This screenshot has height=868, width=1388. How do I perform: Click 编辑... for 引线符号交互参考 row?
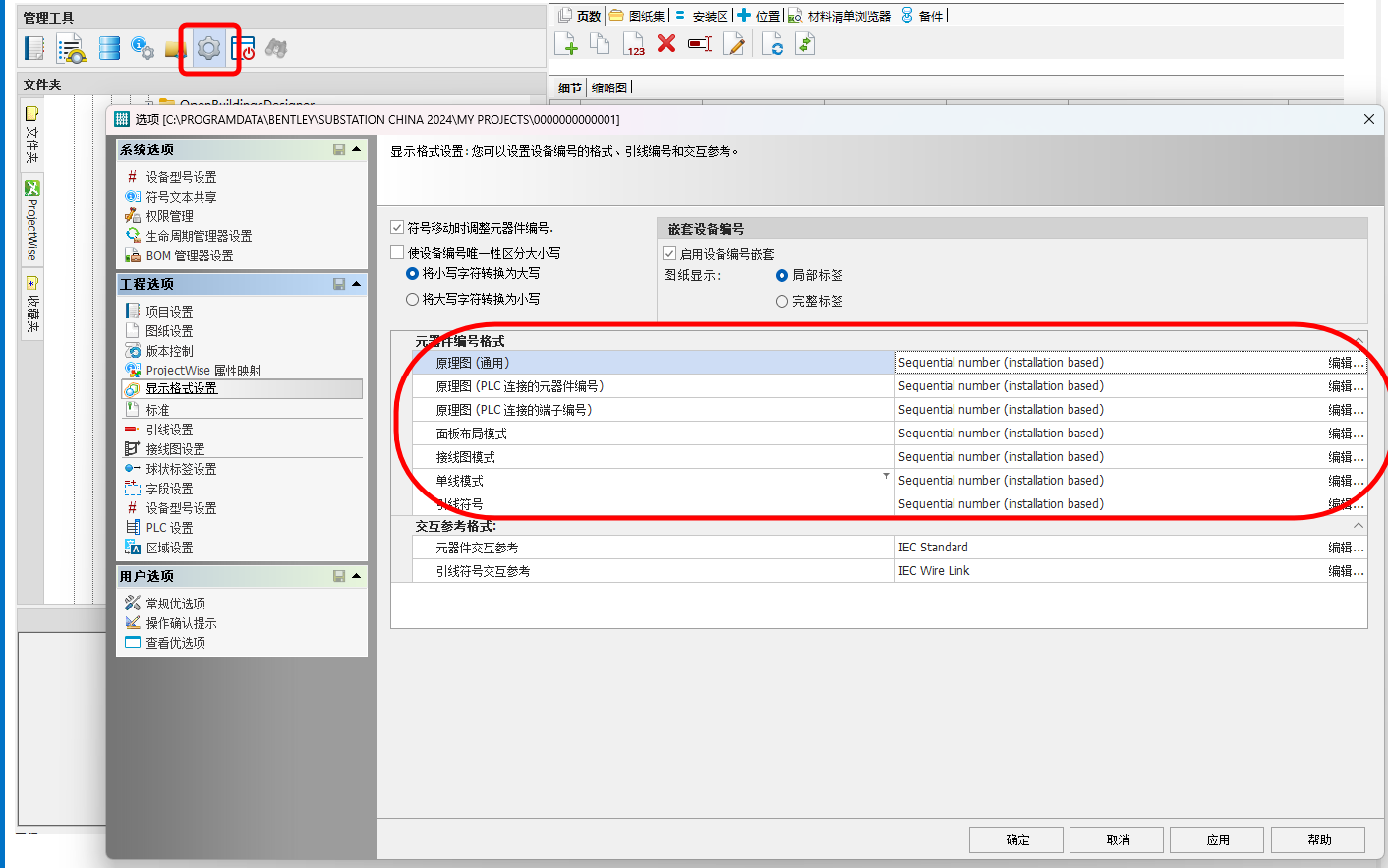[1346, 571]
